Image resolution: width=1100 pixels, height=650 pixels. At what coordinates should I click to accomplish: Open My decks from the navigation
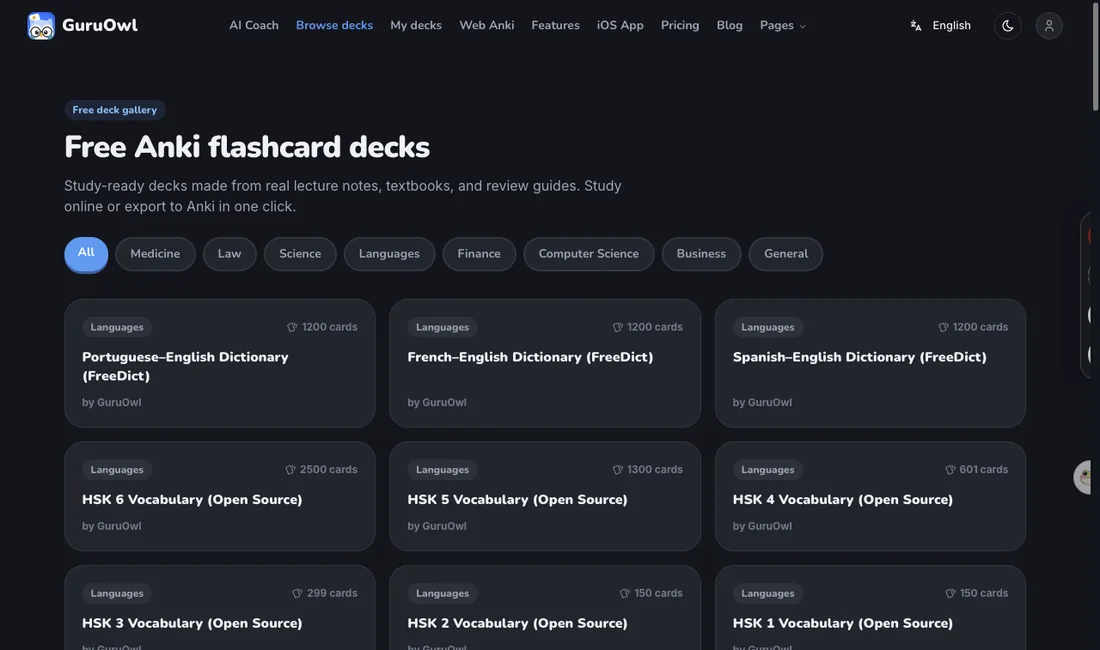416,25
